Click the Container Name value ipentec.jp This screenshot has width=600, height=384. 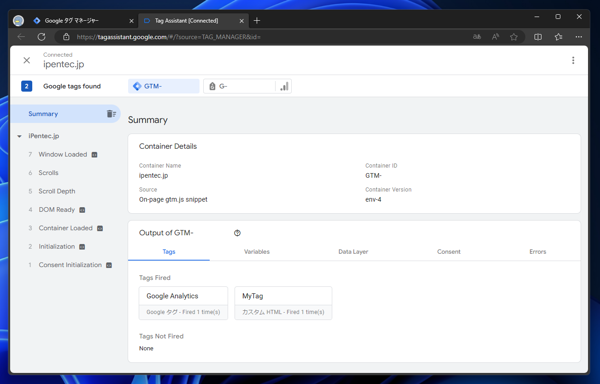153,176
